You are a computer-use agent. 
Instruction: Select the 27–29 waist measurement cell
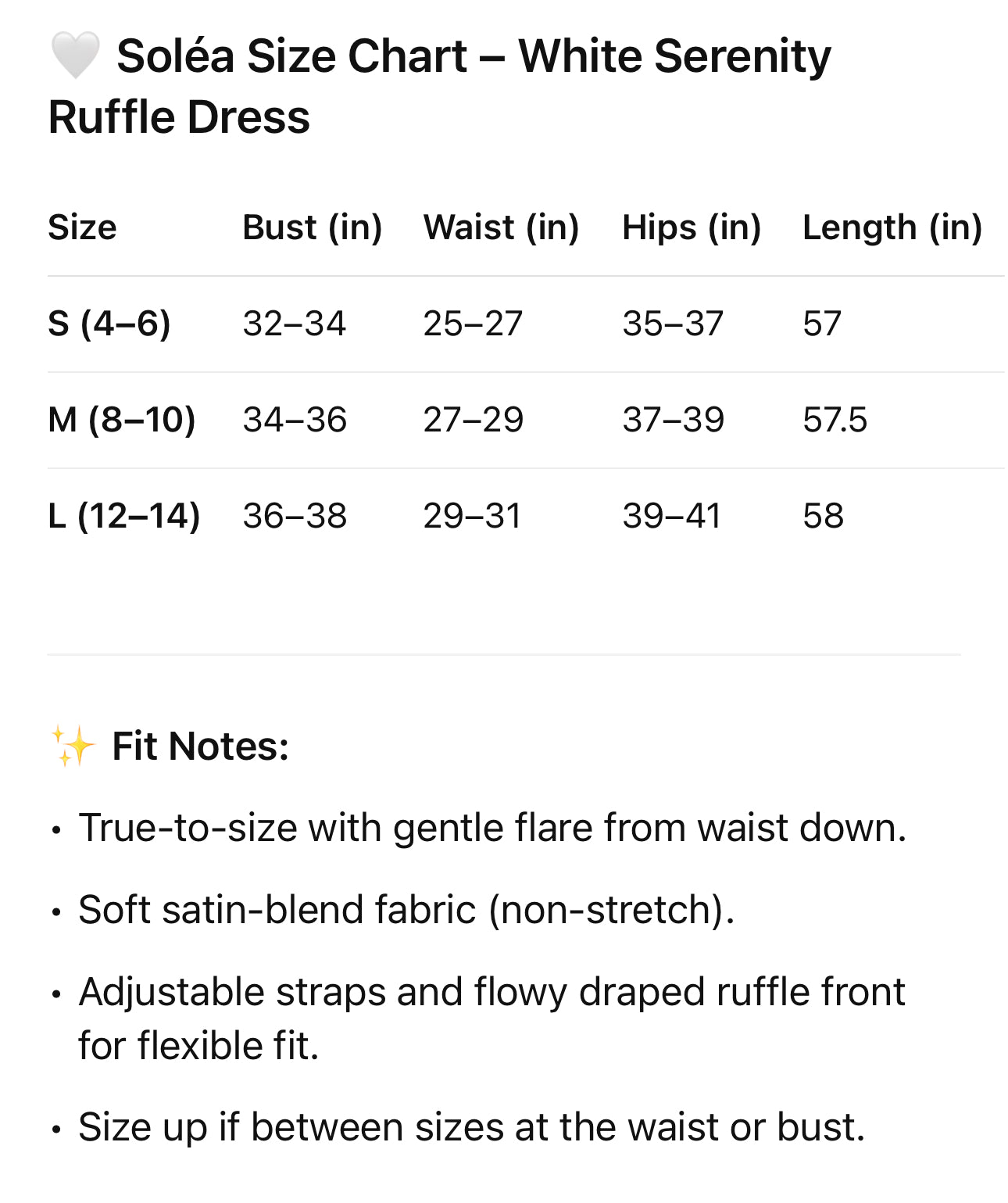click(x=473, y=420)
